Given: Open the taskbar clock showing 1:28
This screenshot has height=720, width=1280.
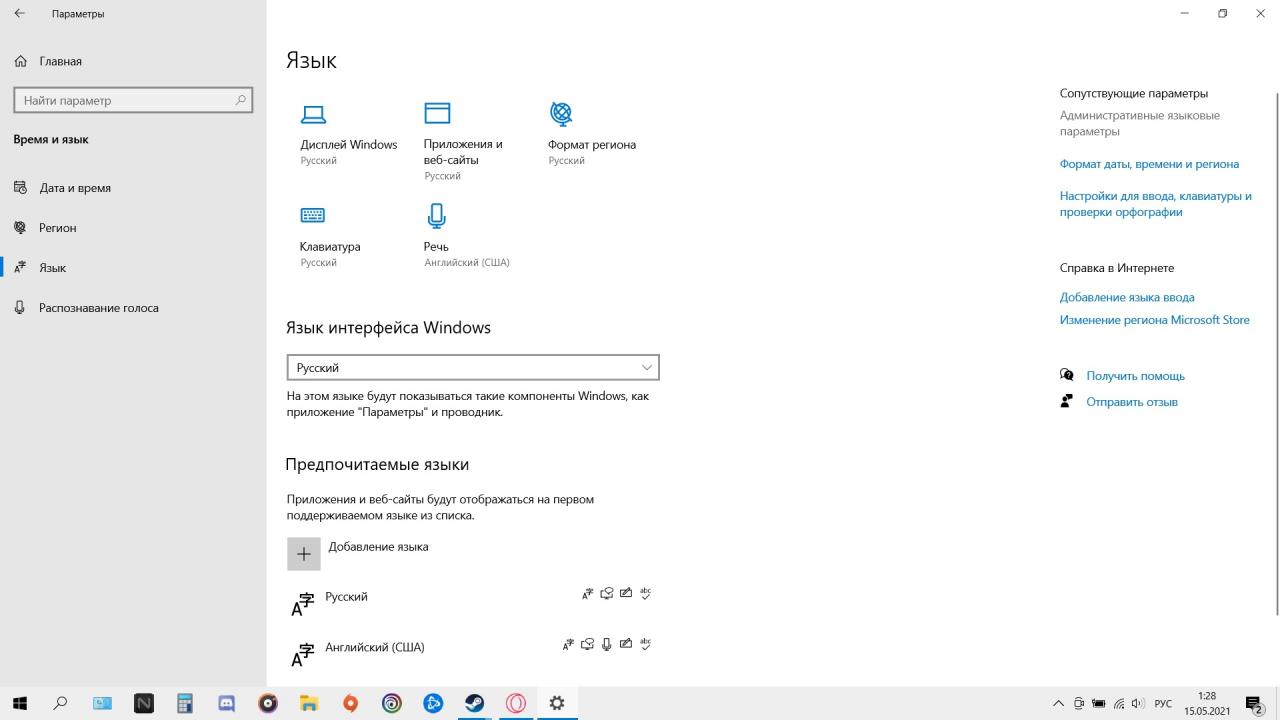Looking at the screenshot, I should pos(1207,704).
